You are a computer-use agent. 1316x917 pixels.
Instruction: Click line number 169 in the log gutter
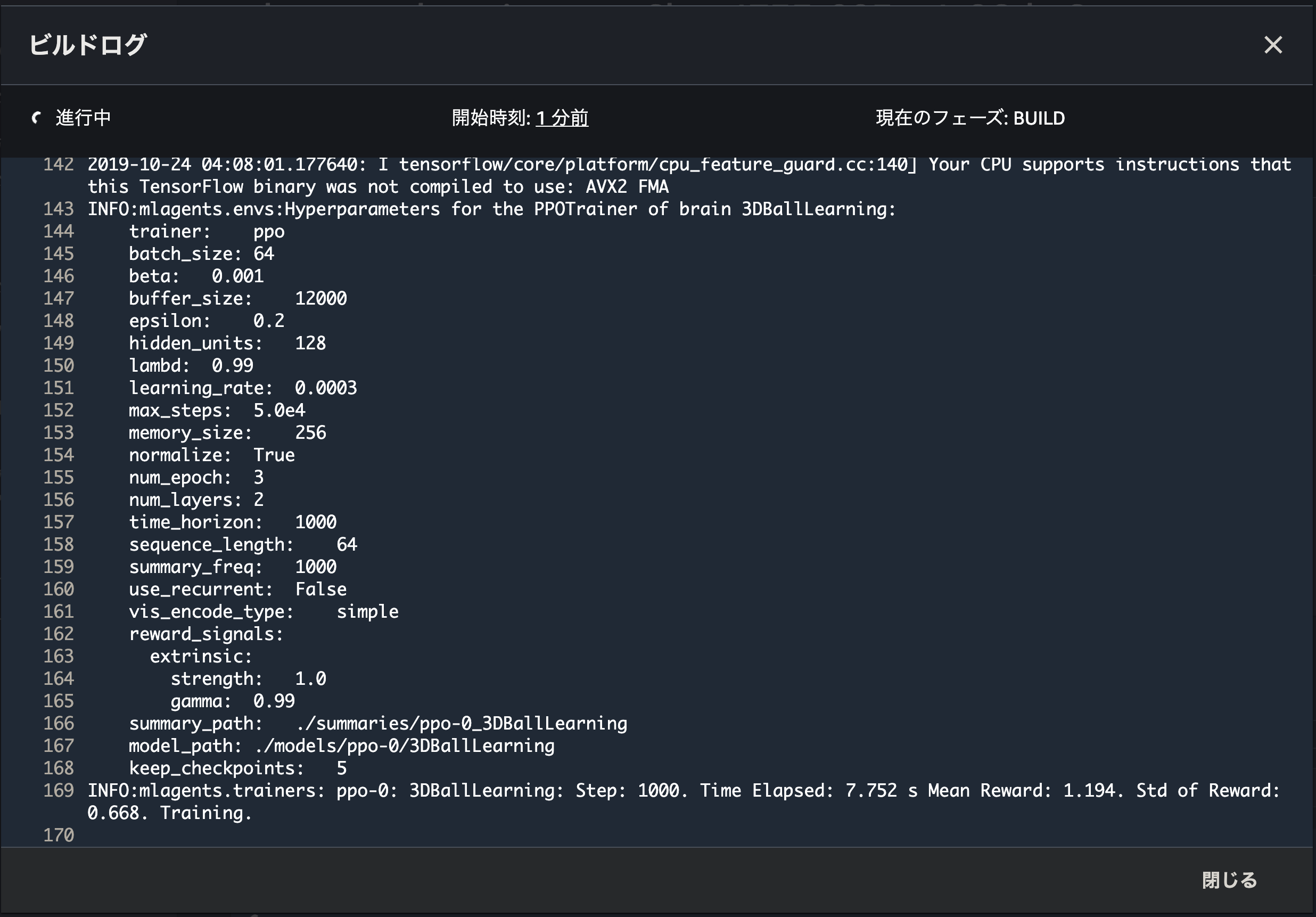pos(58,790)
